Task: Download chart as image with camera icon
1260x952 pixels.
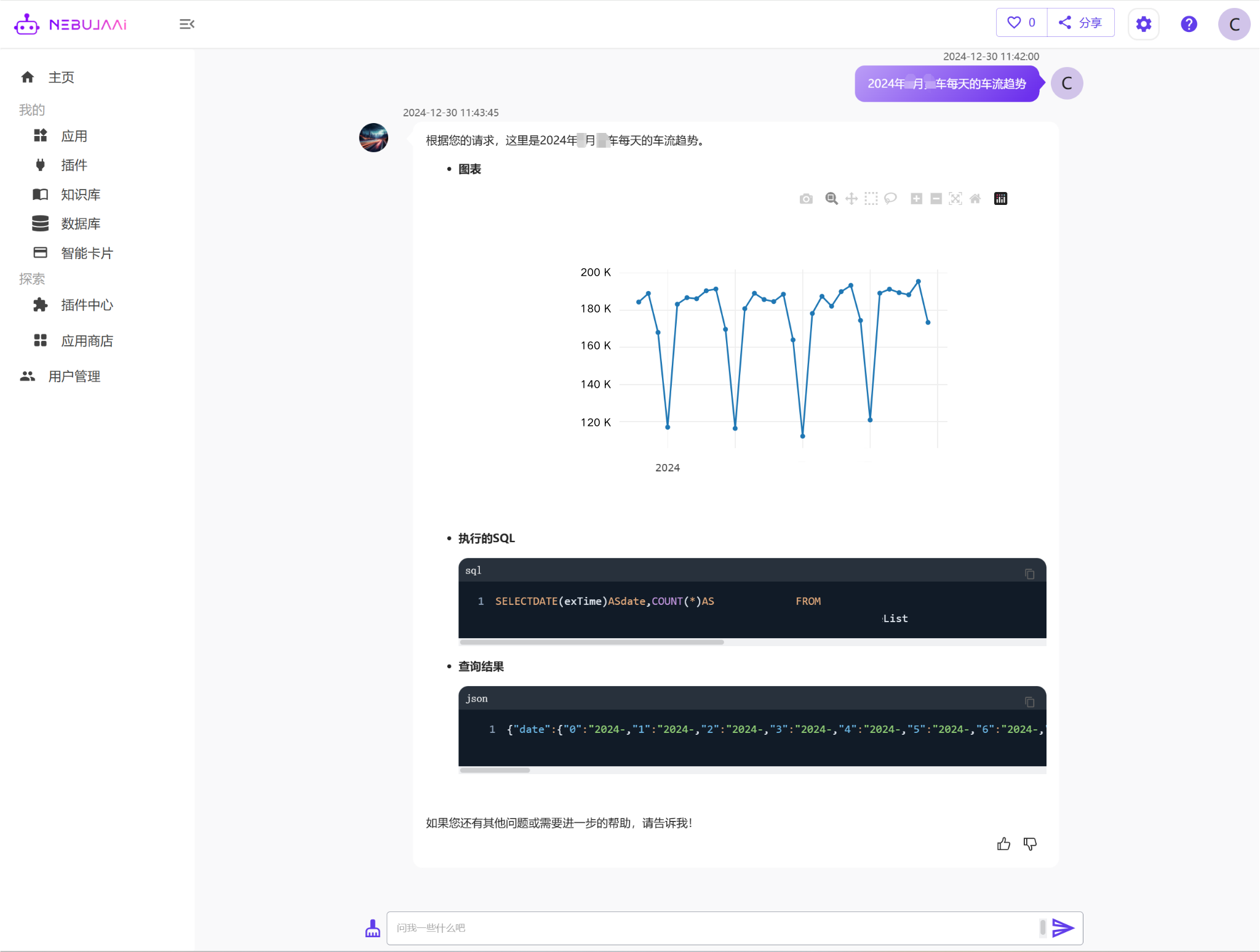Action: pos(806,199)
